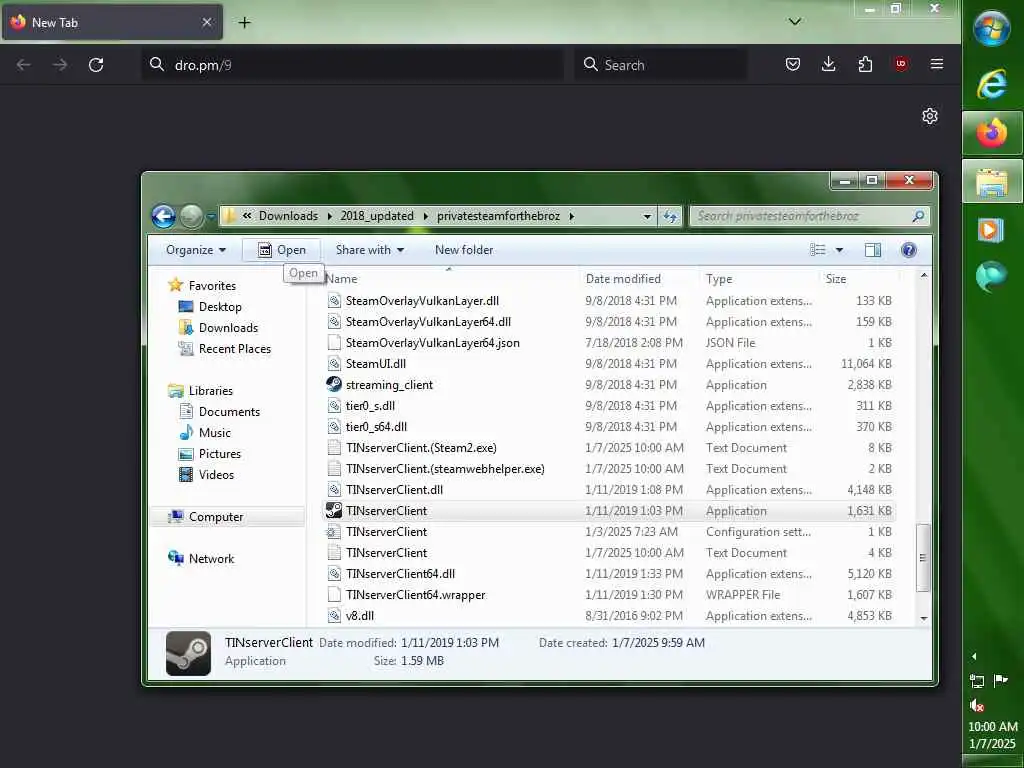Toggle the preview pane
Screen dimensions: 1024x768
coord(872,250)
